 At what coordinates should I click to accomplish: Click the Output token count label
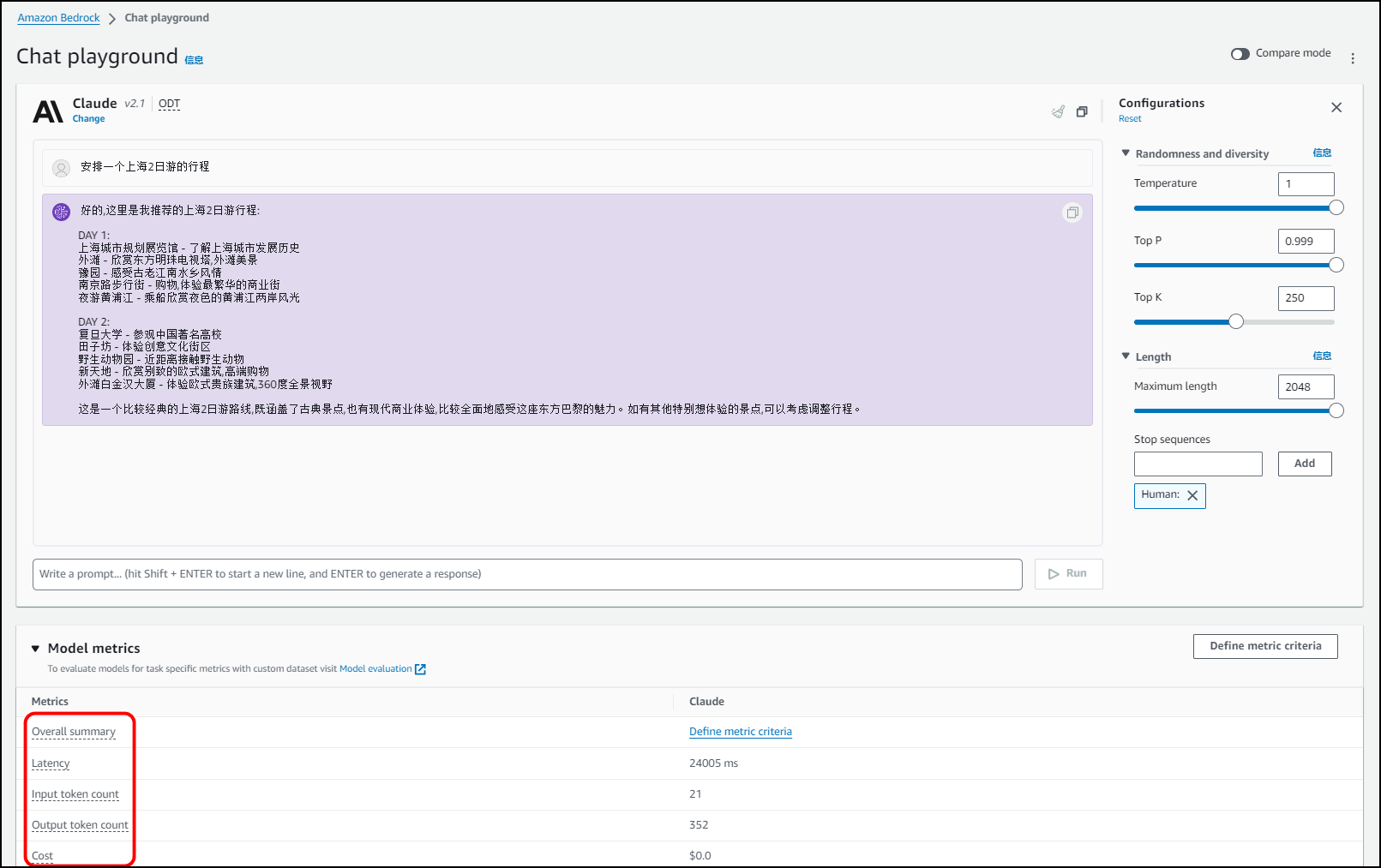80,825
